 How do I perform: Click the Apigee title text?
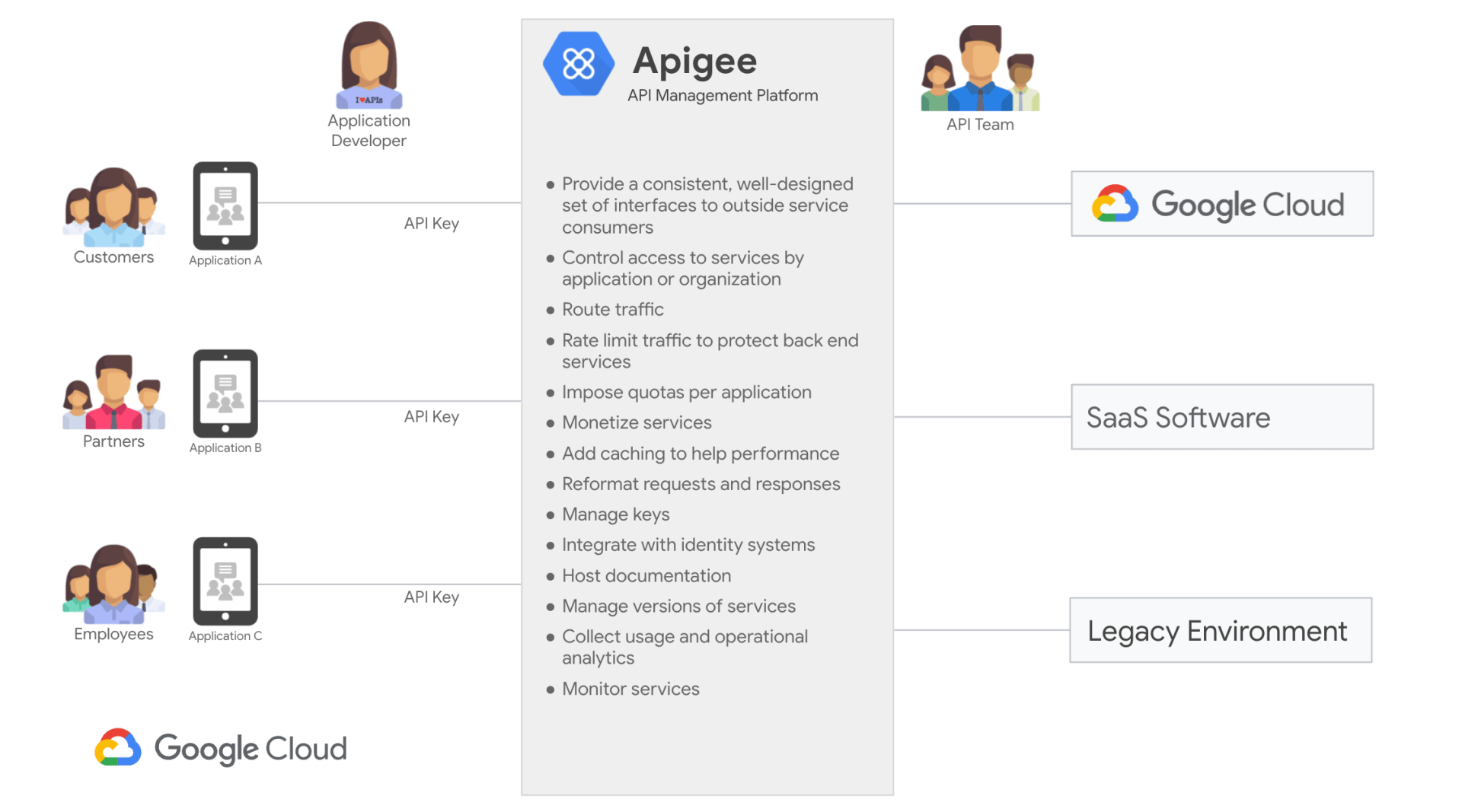click(x=694, y=61)
